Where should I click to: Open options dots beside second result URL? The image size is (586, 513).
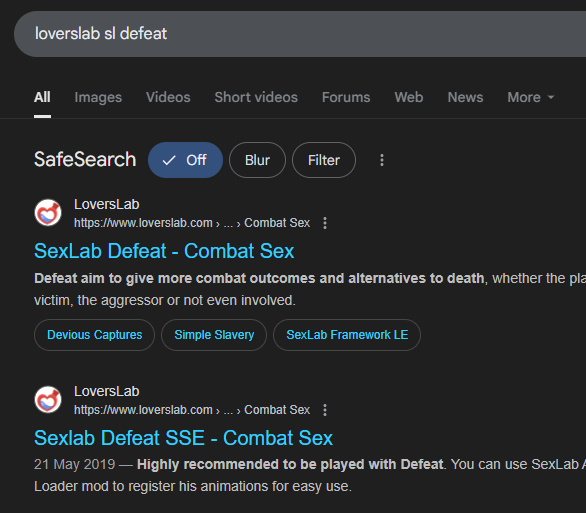pyautogui.click(x=325, y=410)
